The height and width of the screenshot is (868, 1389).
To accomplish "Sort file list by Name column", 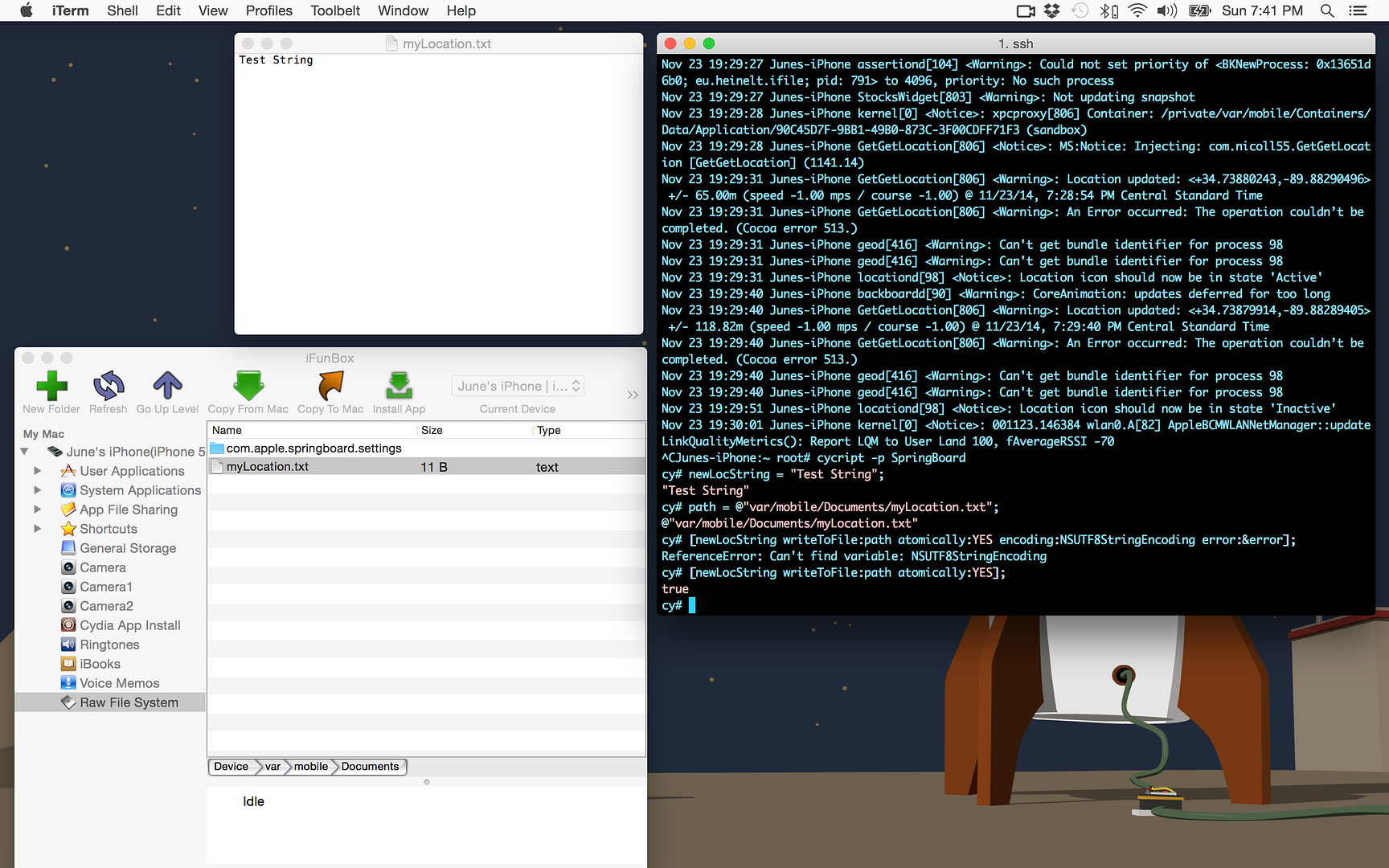I will [x=312, y=431].
